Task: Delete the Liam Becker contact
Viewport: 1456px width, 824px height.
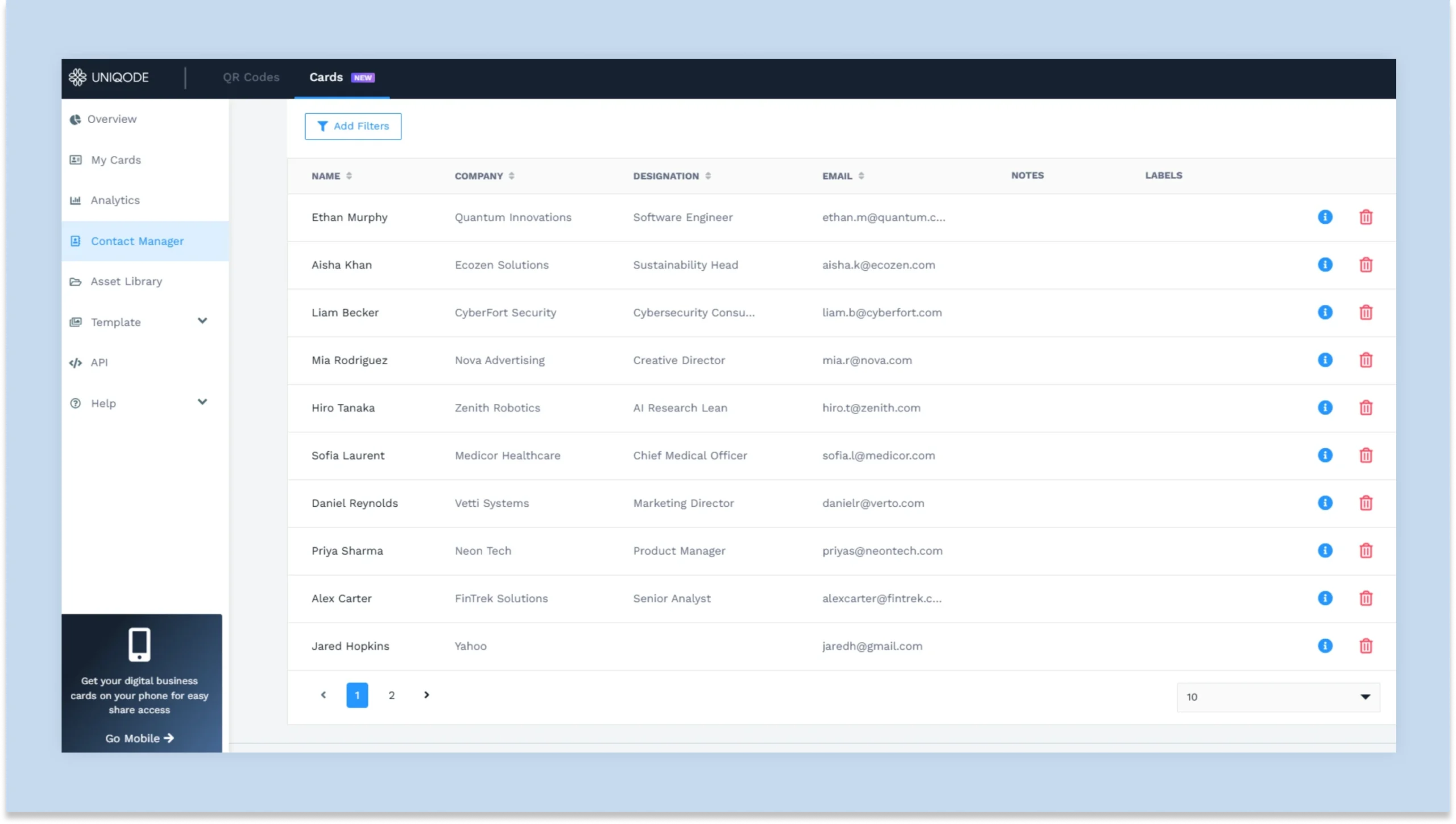Action: click(x=1365, y=312)
